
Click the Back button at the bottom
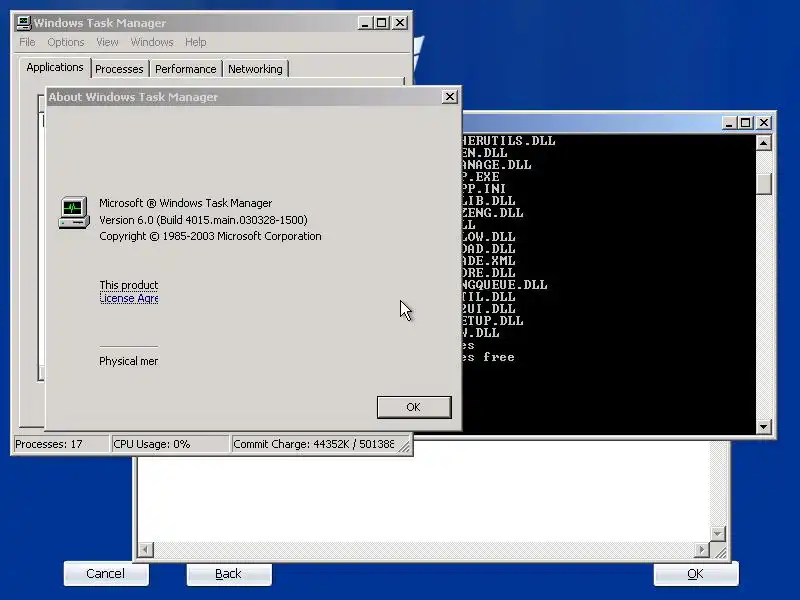click(229, 574)
